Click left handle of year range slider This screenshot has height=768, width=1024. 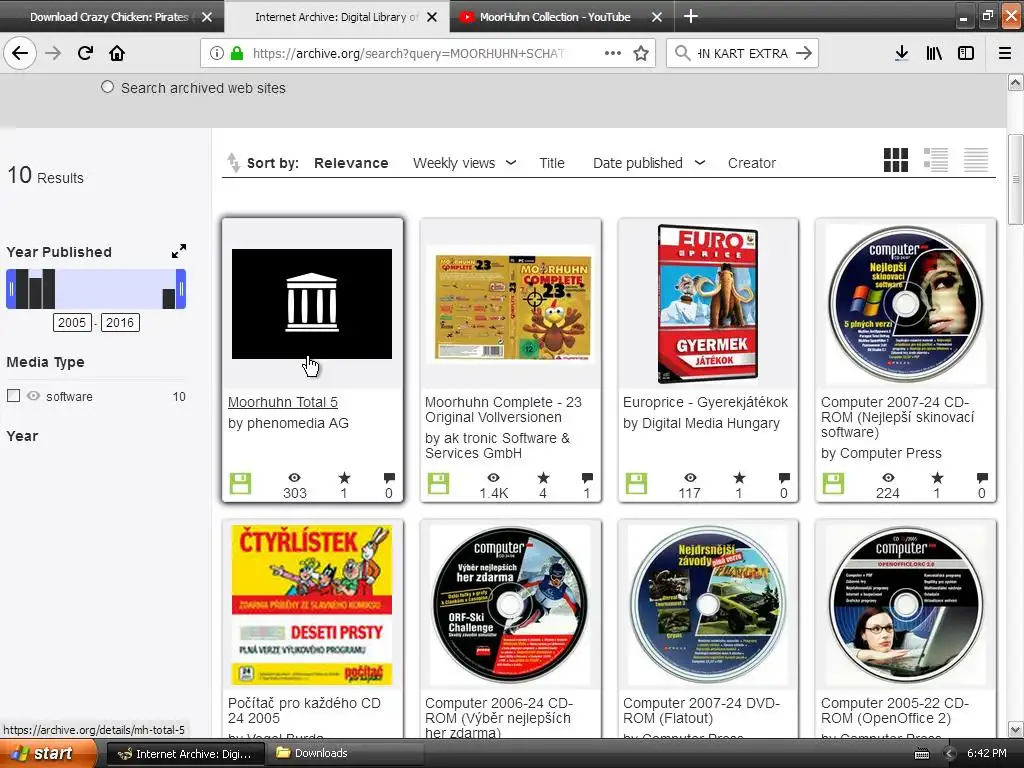[11, 289]
